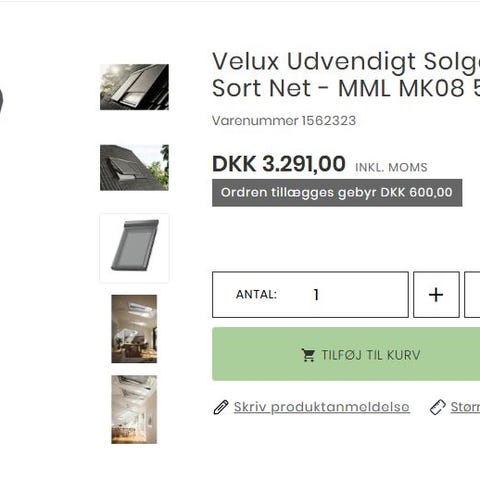Click the partially visible main product image at left
This screenshot has height=480, width=480.
[x=1, y=100]
